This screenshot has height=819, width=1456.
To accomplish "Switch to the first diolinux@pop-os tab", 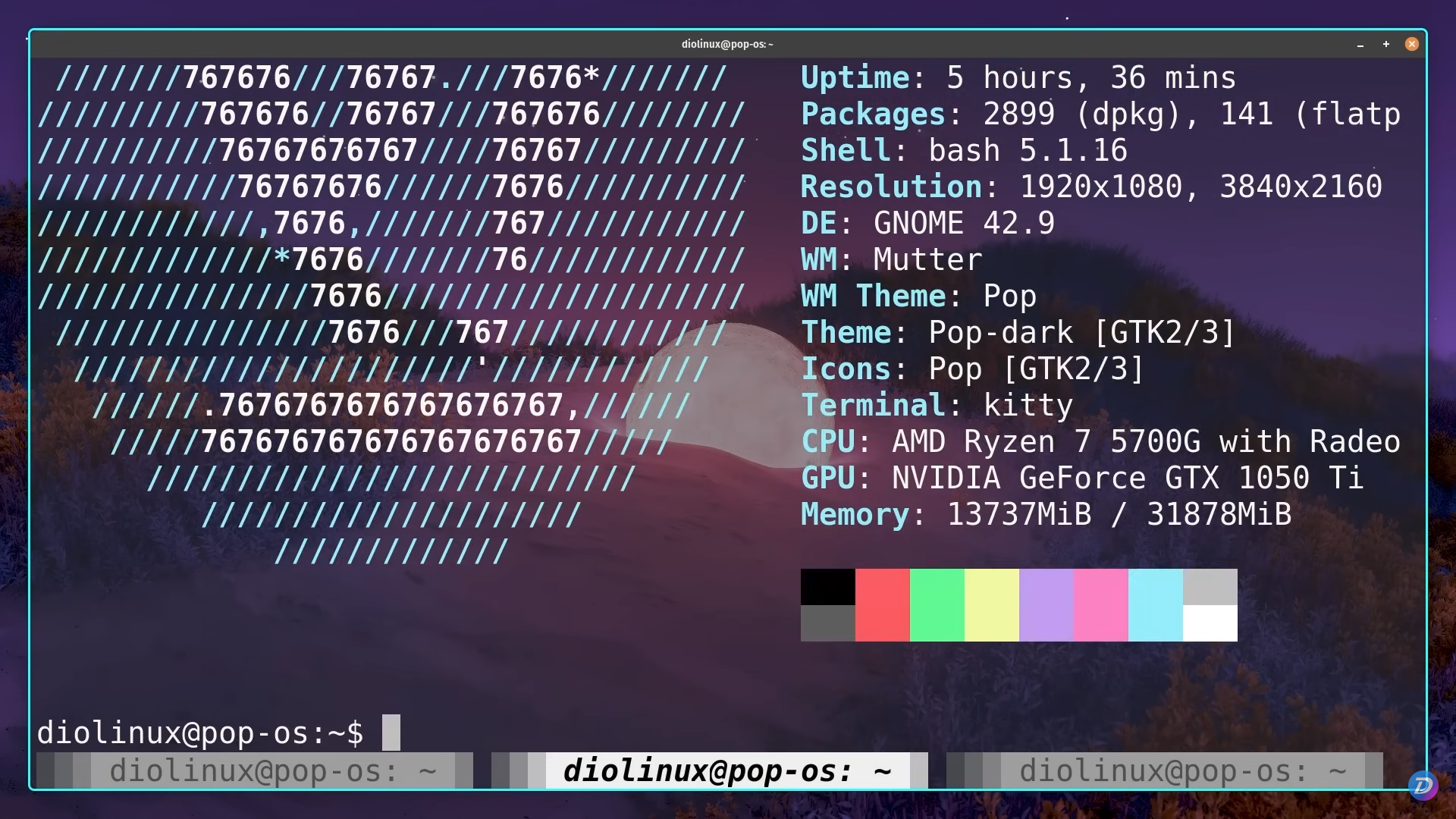I will (x=272, y=771).
